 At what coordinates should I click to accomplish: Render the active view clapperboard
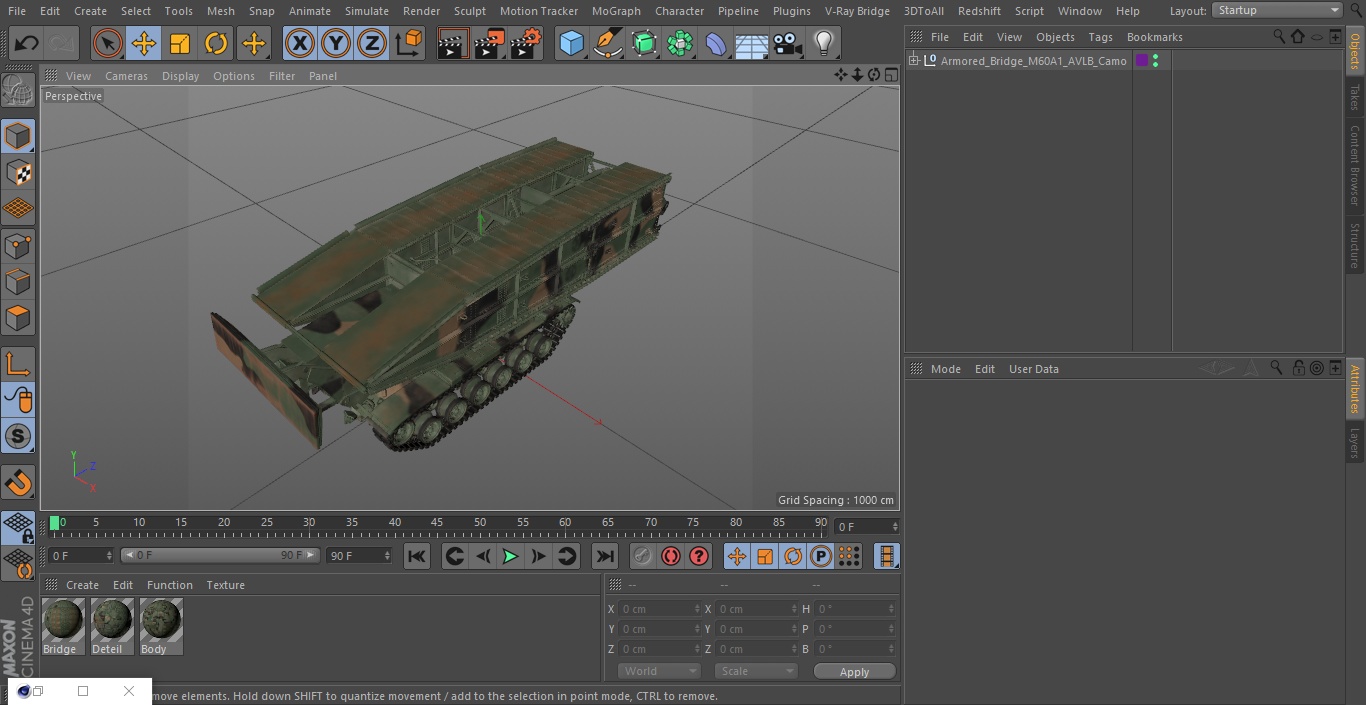tap(453, 43)
